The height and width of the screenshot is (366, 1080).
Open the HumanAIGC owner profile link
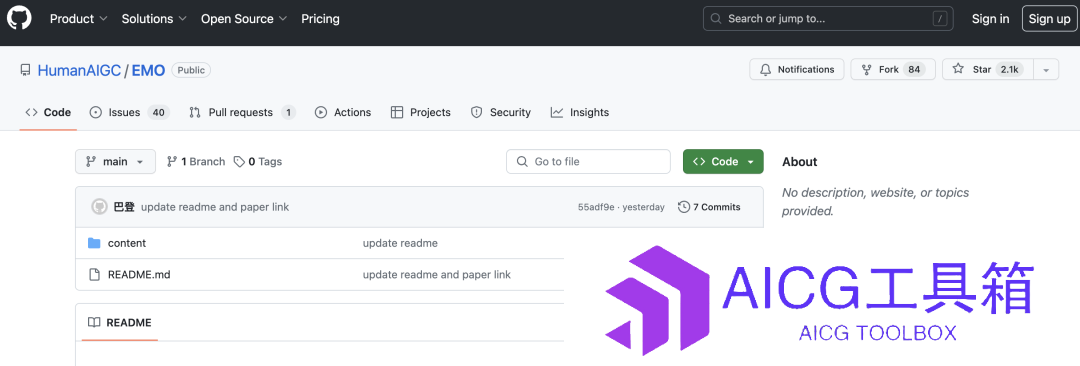[79, 70]
